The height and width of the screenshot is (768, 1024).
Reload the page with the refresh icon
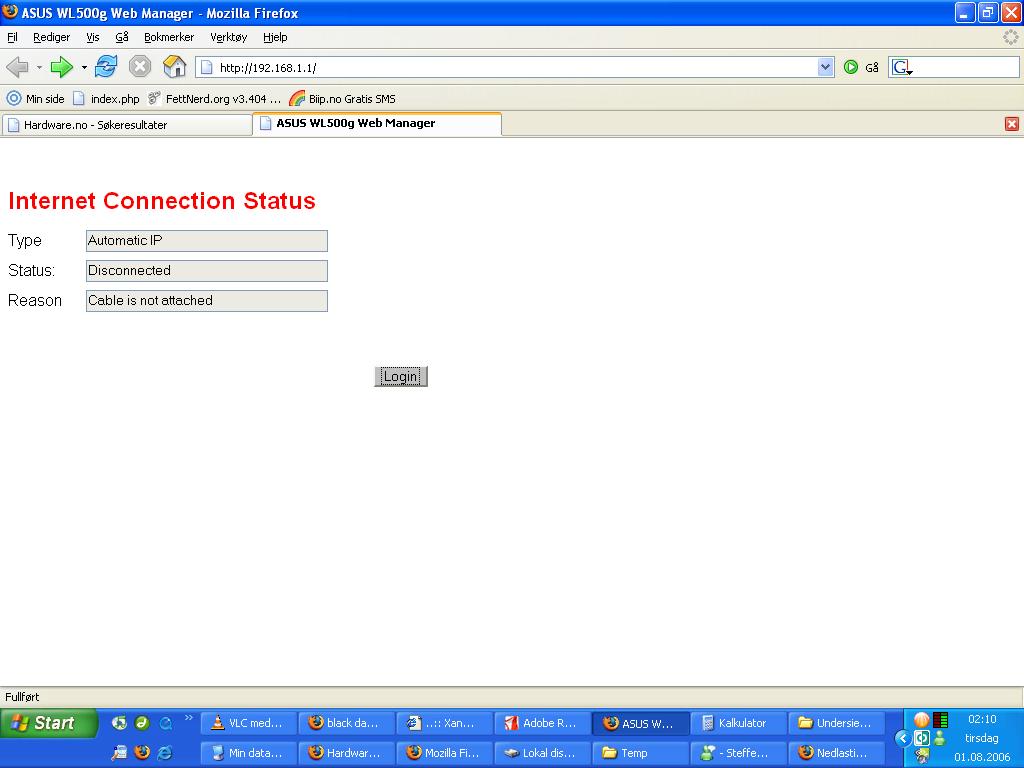coord(106,67)
